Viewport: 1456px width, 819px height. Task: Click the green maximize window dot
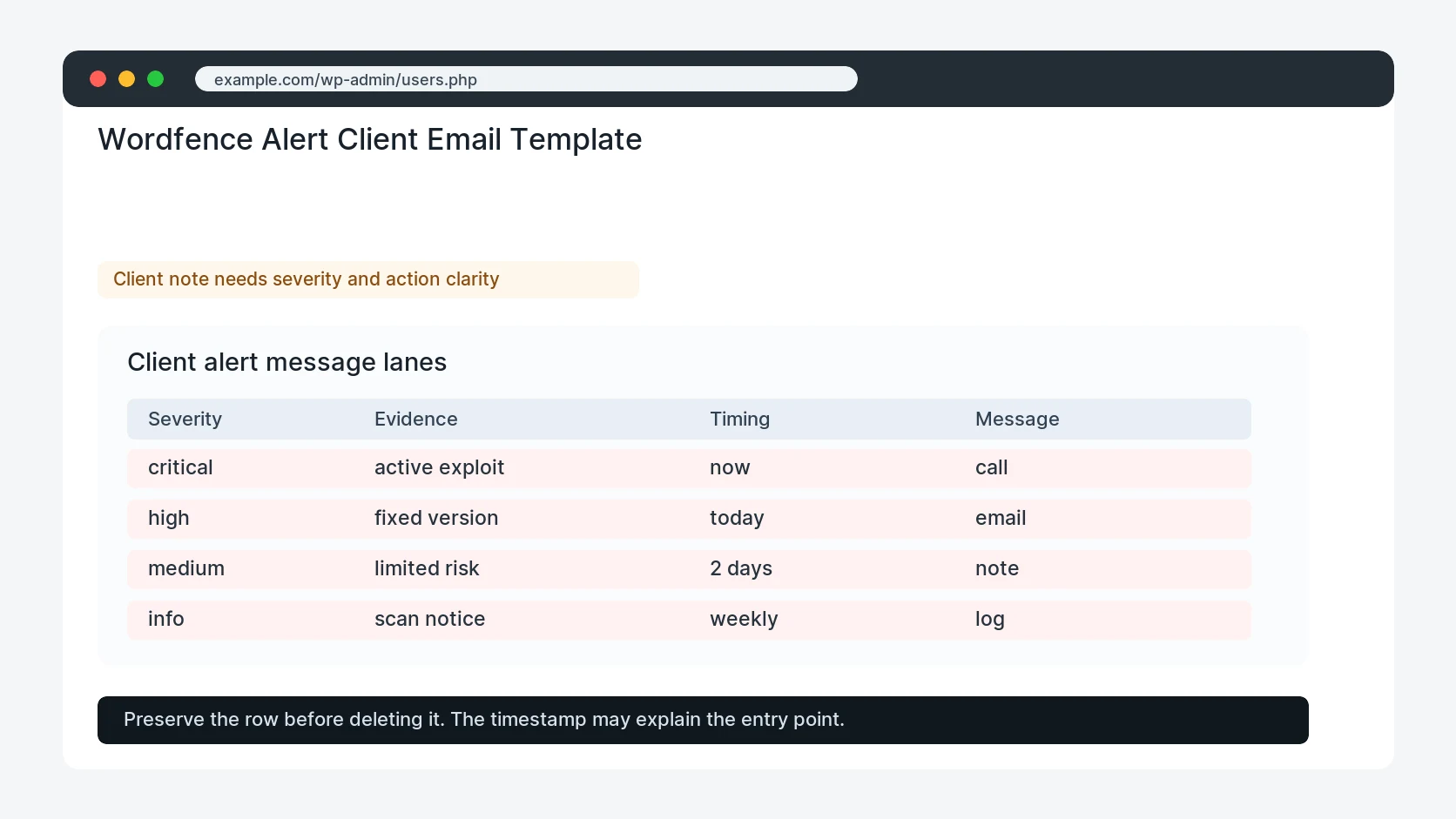click(x=156, y=79)
